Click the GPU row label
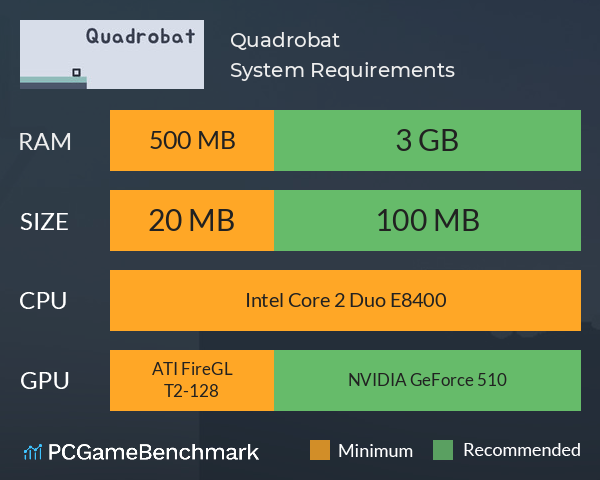The width and height of the screenshot is (600, 480). 45,381
